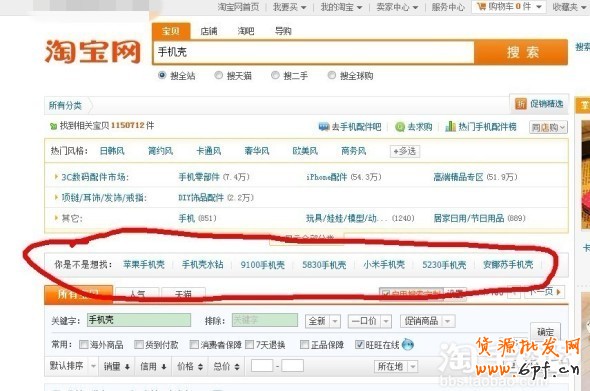
Task: Select 搜天猫 radio button
Action: 218,75
